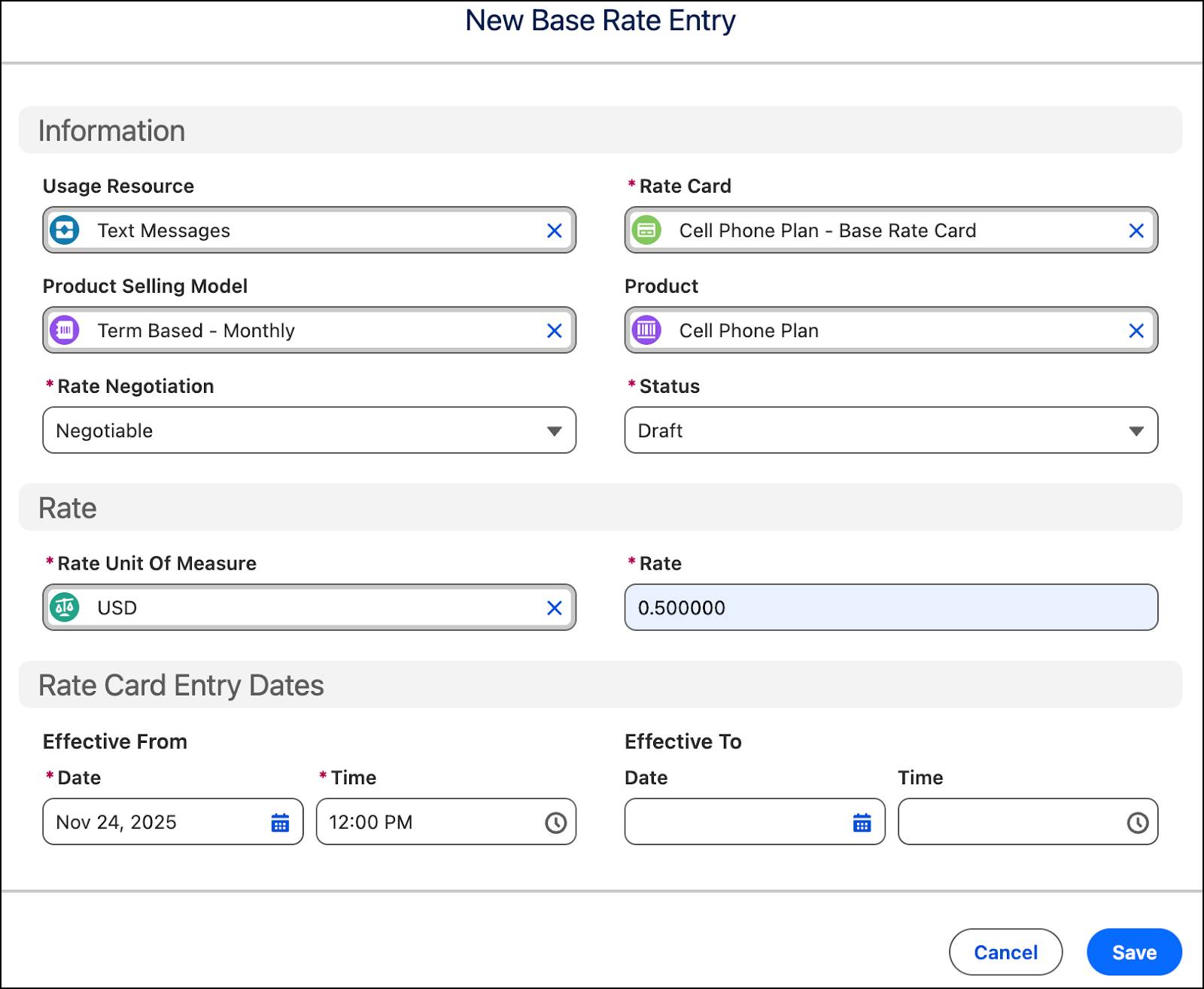This screenshot has width=1204, height=989.
Task: Remove the Cell Phone Plan product selection
Action: pos(1136,331)
